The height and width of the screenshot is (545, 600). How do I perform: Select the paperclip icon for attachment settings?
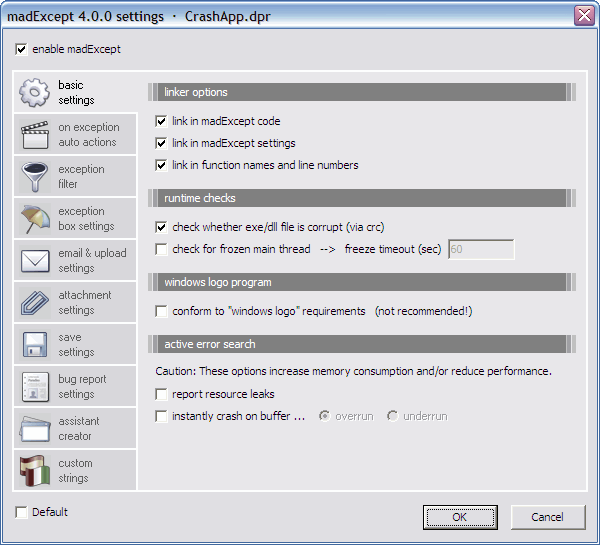tap(35, 303)
